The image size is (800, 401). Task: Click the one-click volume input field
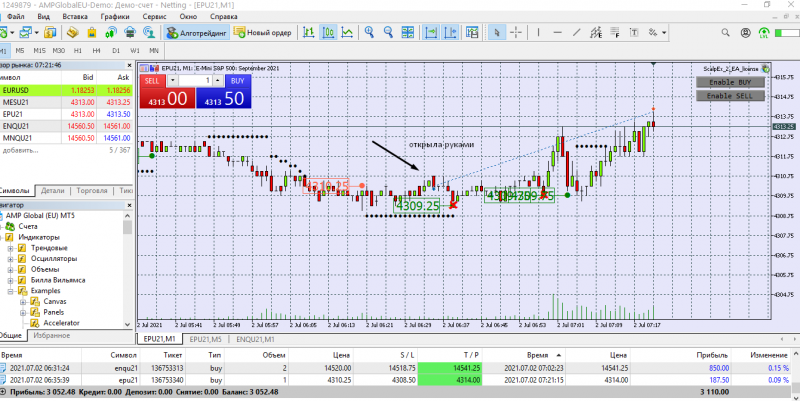[x=195, y=81]
